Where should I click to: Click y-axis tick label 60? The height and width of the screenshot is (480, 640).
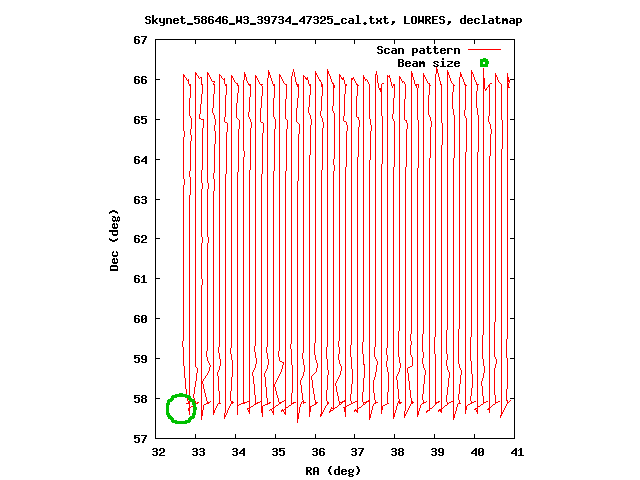(140, 319)
